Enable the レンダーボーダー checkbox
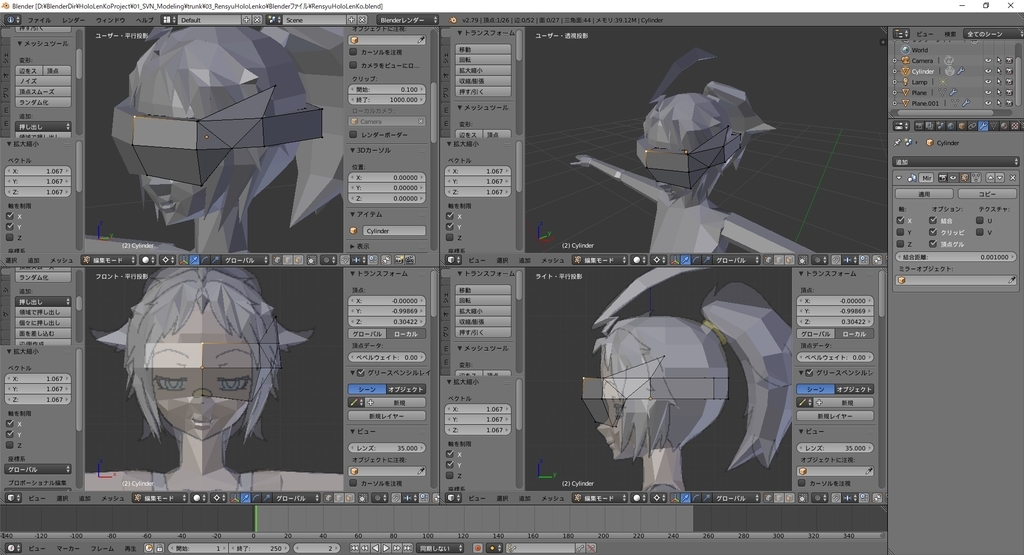 click(353, 135)
